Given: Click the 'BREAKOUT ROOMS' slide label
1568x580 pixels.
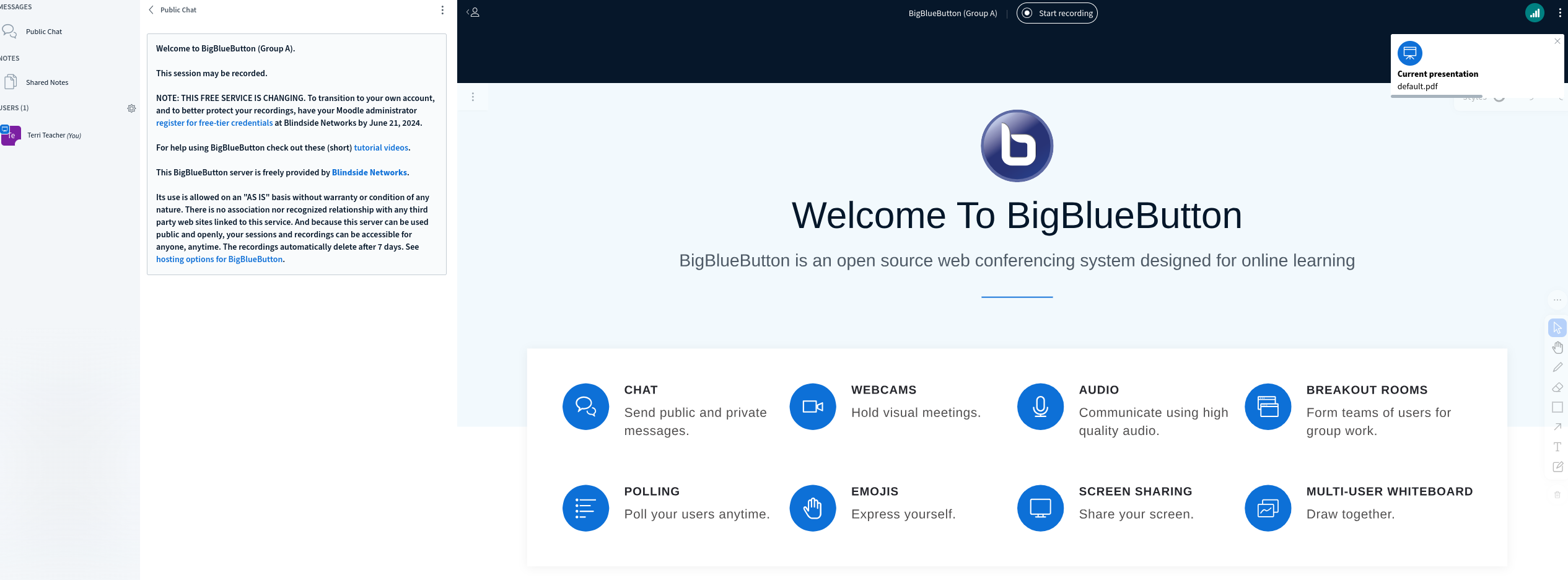Looking at the screenshot, I should coord(1367,390).
